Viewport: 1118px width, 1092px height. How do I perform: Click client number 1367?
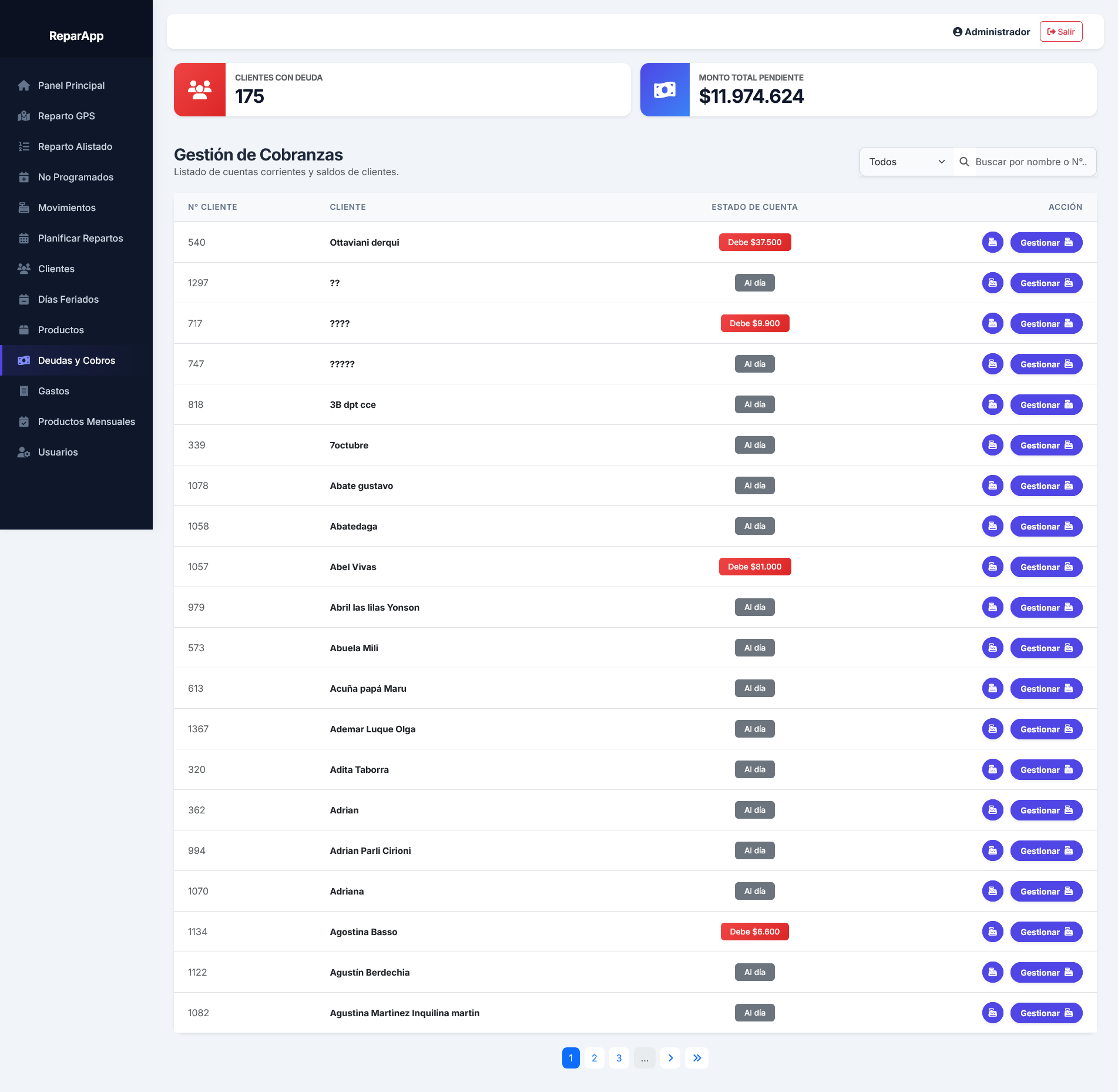point(198,729)
